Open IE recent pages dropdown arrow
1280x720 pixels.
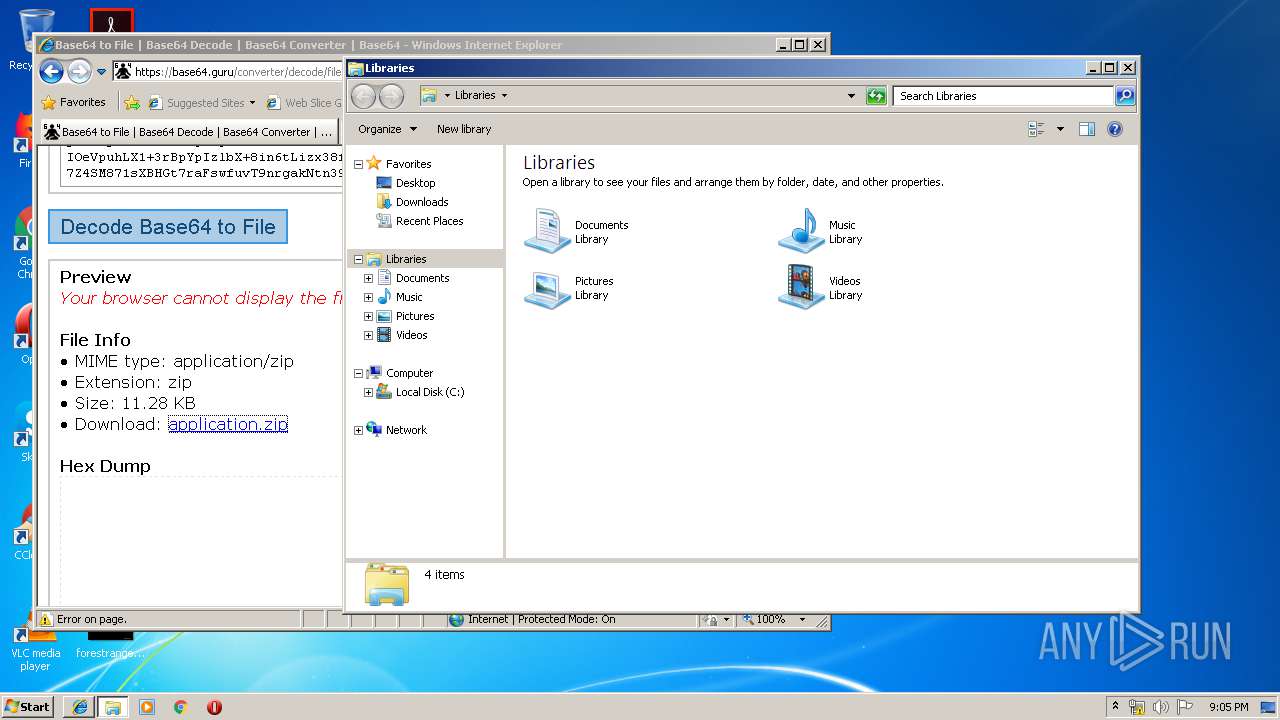101,72
